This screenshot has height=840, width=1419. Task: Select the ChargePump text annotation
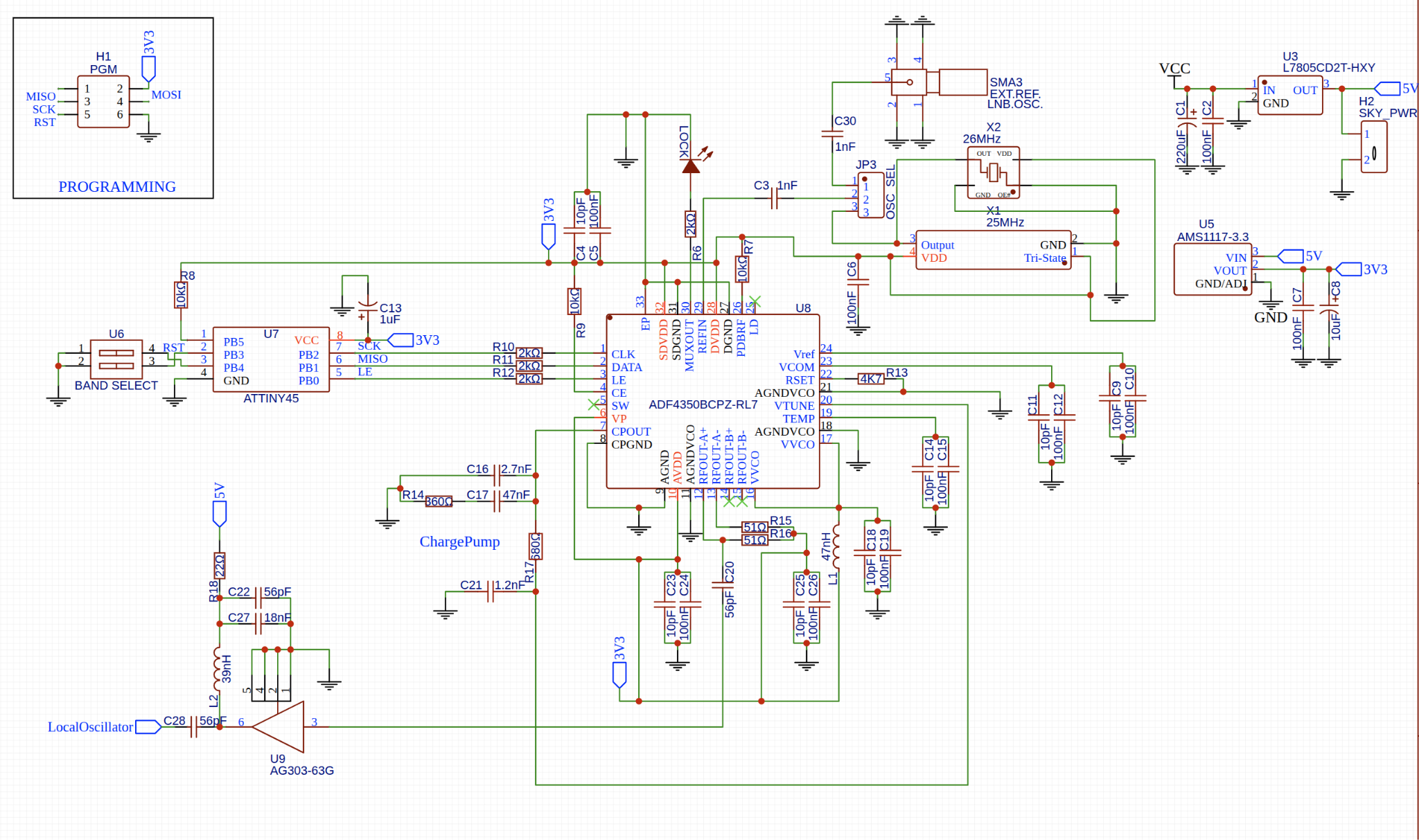(x=459, y=542)
